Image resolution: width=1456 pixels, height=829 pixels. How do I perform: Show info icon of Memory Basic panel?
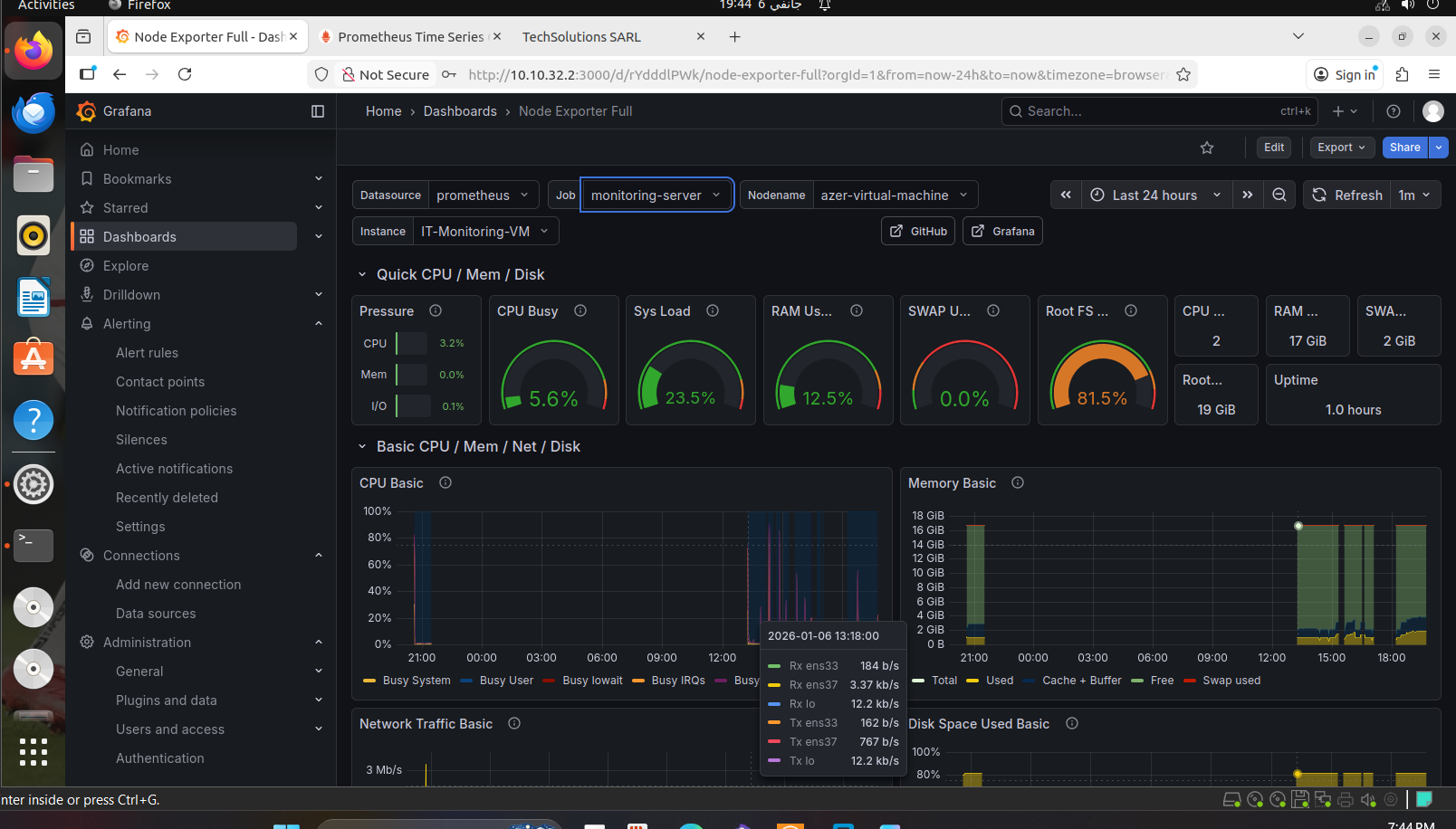1018,482
